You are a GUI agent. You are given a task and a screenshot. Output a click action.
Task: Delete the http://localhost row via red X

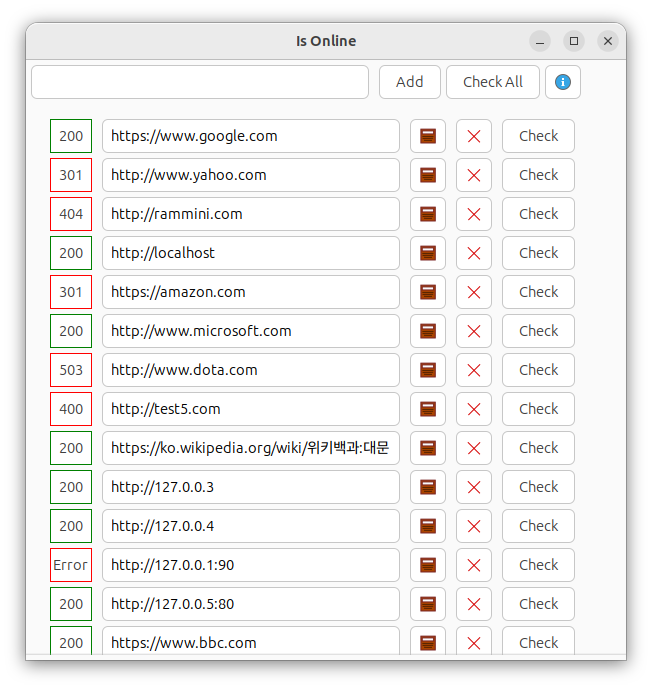(474, 253)
